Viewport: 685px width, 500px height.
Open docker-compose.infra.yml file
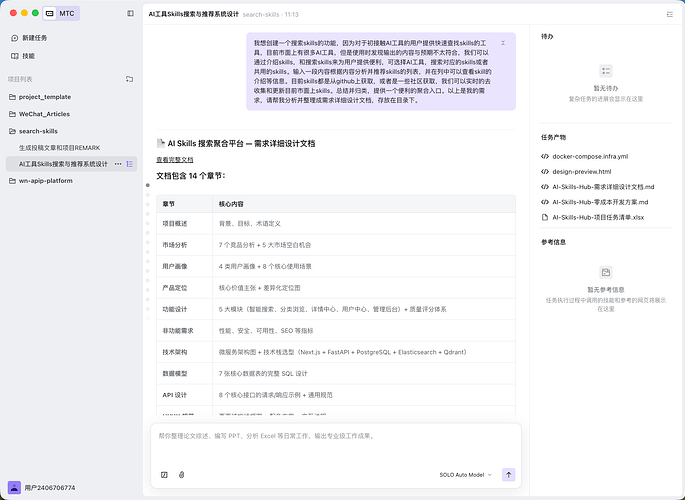589,157
